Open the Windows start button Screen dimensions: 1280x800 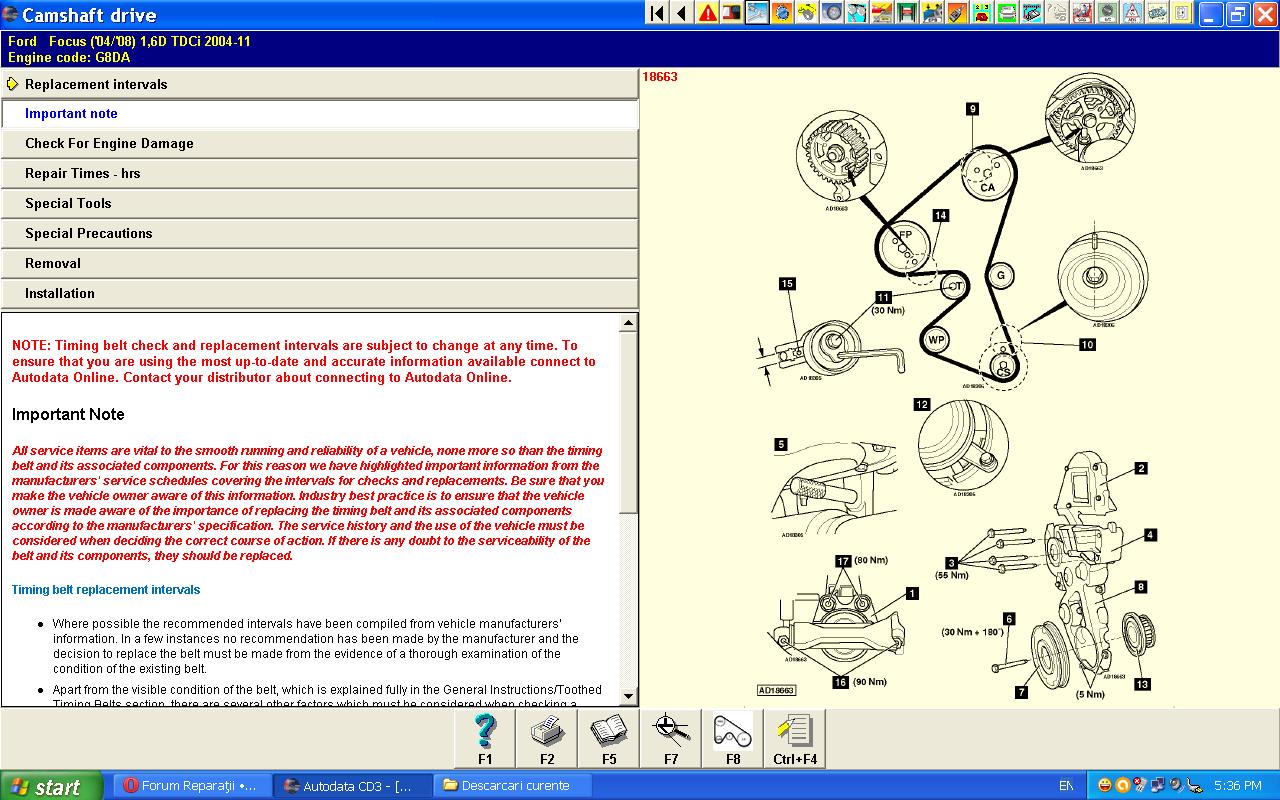pos(50,786)
